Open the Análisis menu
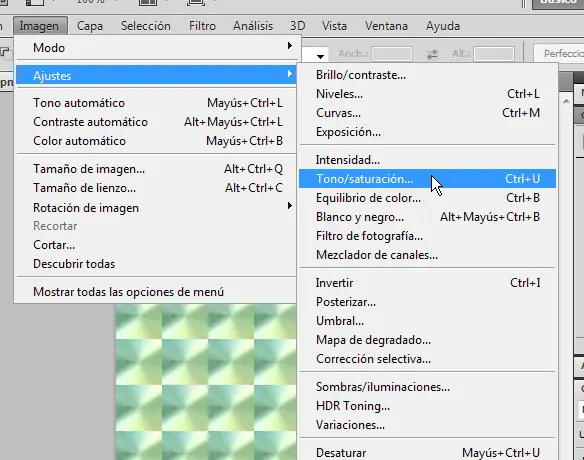Screen dimensions: 584x460 (253, 26)
